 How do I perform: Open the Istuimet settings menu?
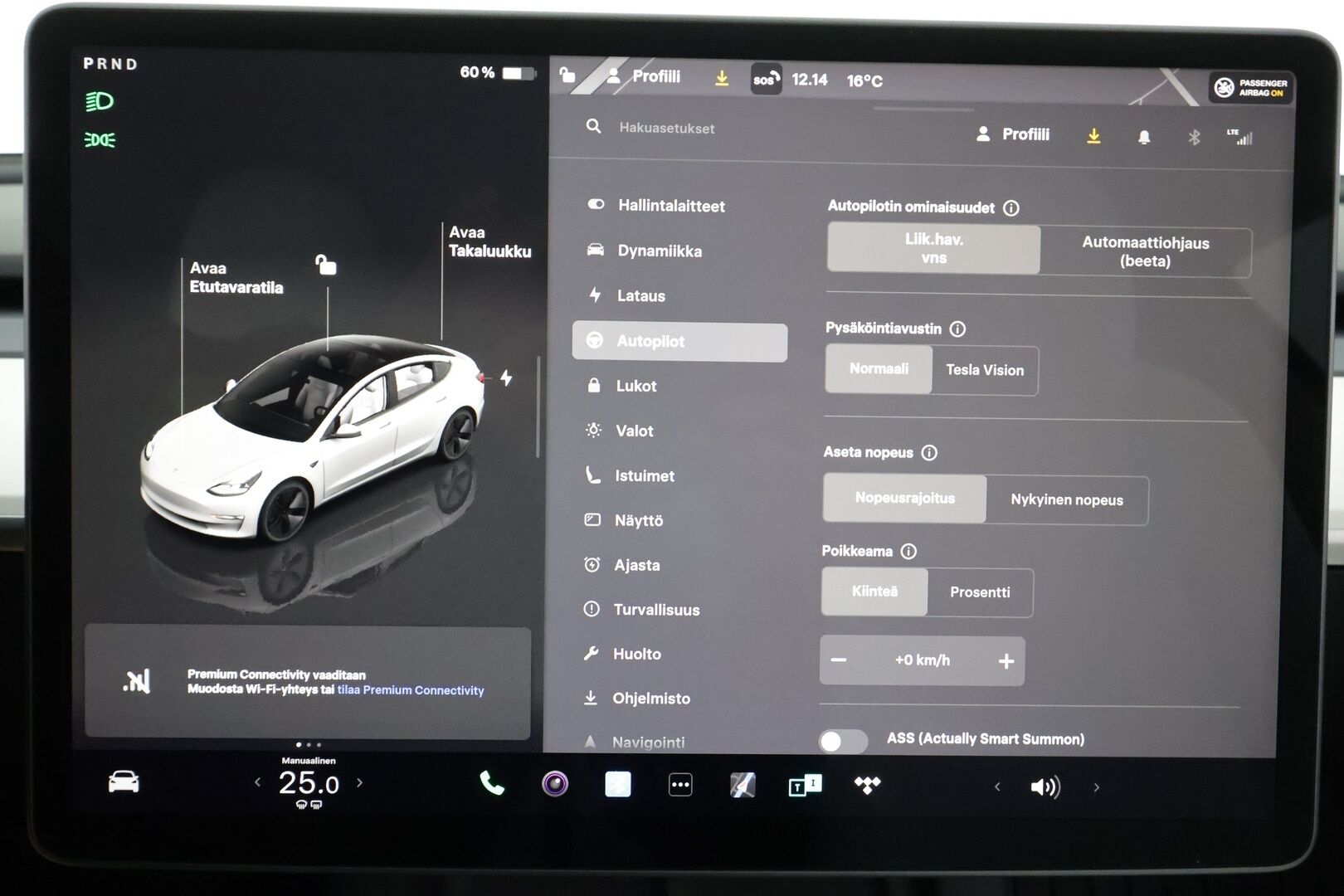(x=631, y=475)
